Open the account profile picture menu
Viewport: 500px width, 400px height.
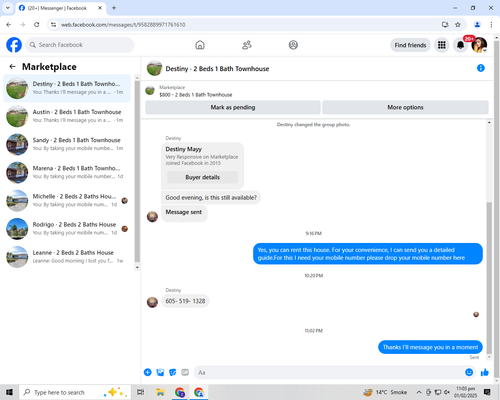(x=479, y=45)
